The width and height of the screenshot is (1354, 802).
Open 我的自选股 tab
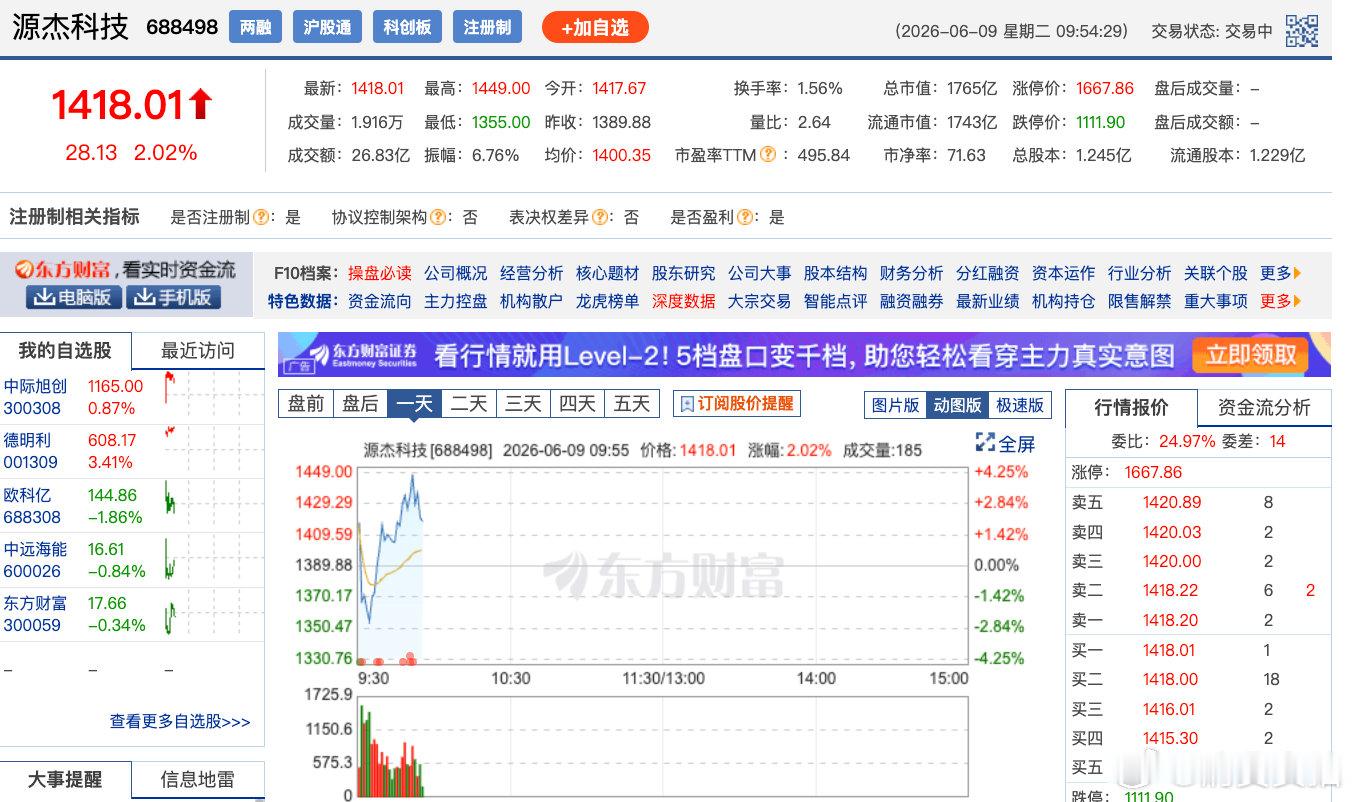click(x=66, y=351)
